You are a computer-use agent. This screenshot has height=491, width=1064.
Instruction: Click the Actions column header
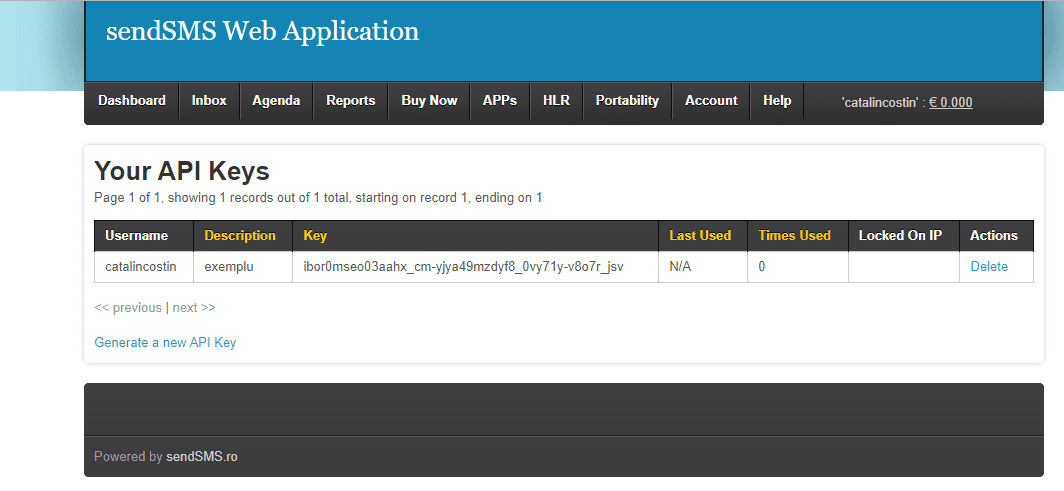pos(994,236)
